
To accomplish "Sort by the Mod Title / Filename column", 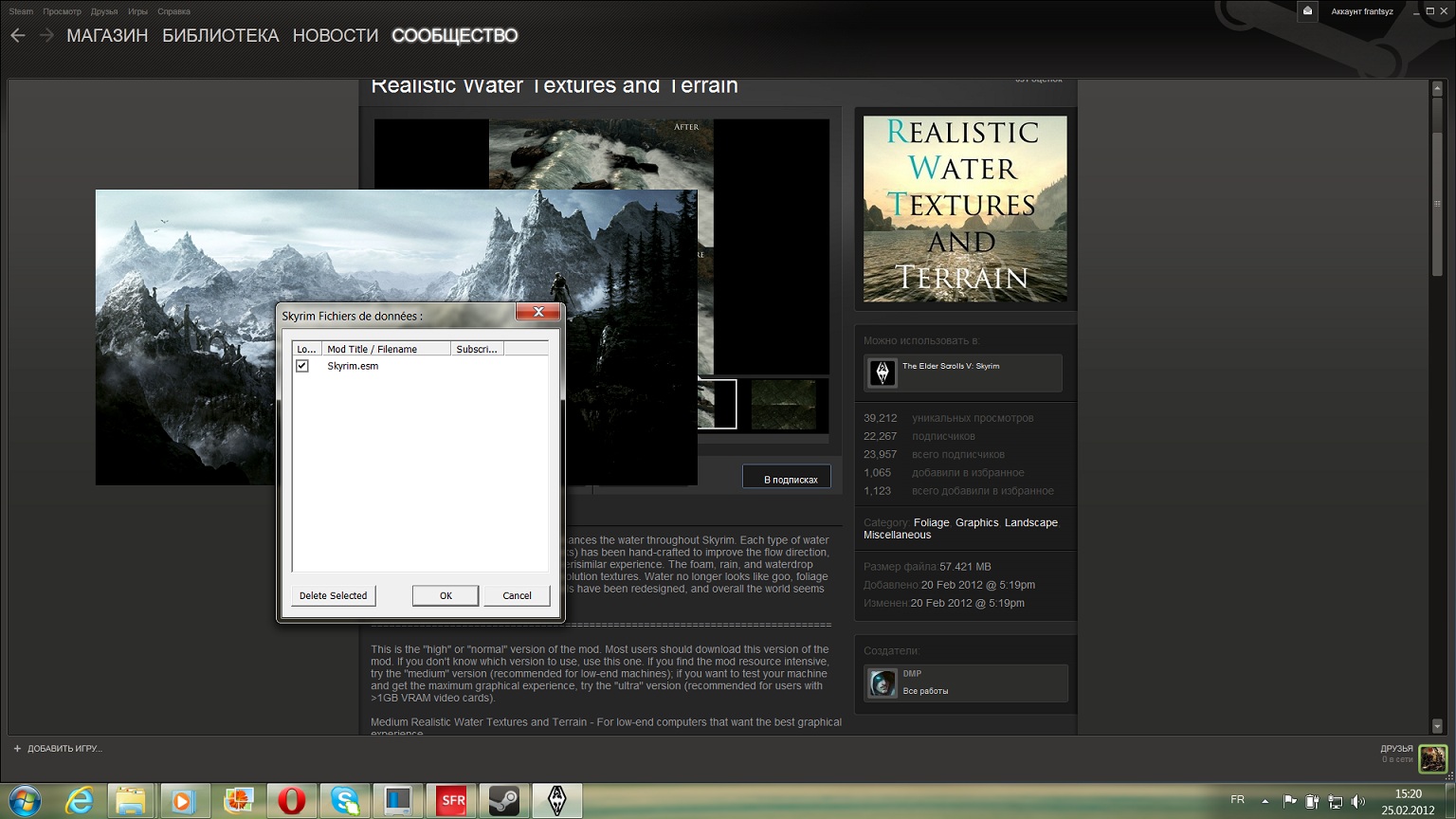I will point(386,349).
